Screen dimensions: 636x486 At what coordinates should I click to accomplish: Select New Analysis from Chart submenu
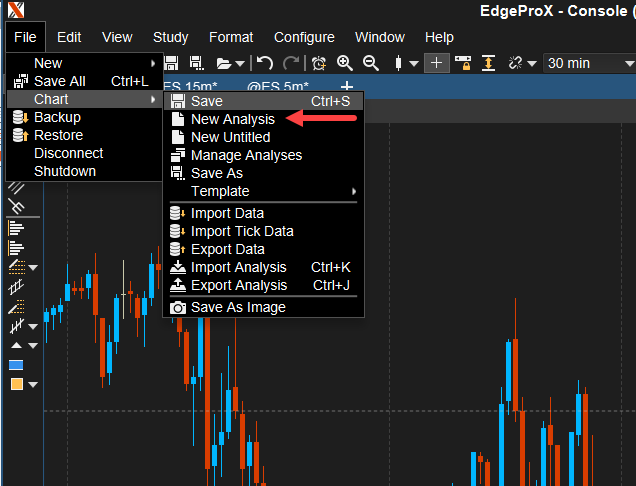[233, 119]
